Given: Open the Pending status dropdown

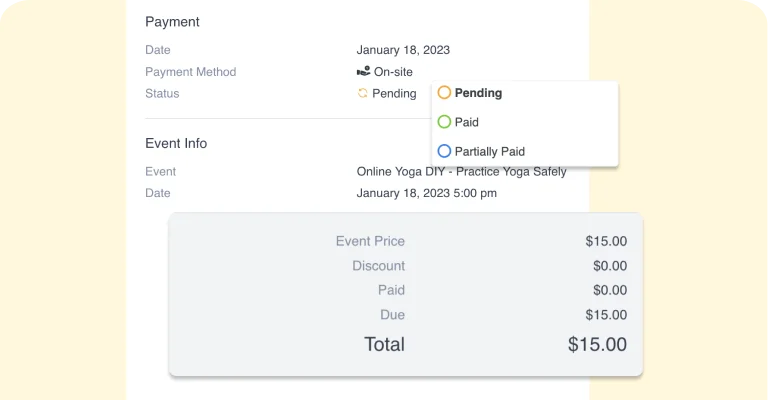Looking at the screenshot, I should pos(387,94).
